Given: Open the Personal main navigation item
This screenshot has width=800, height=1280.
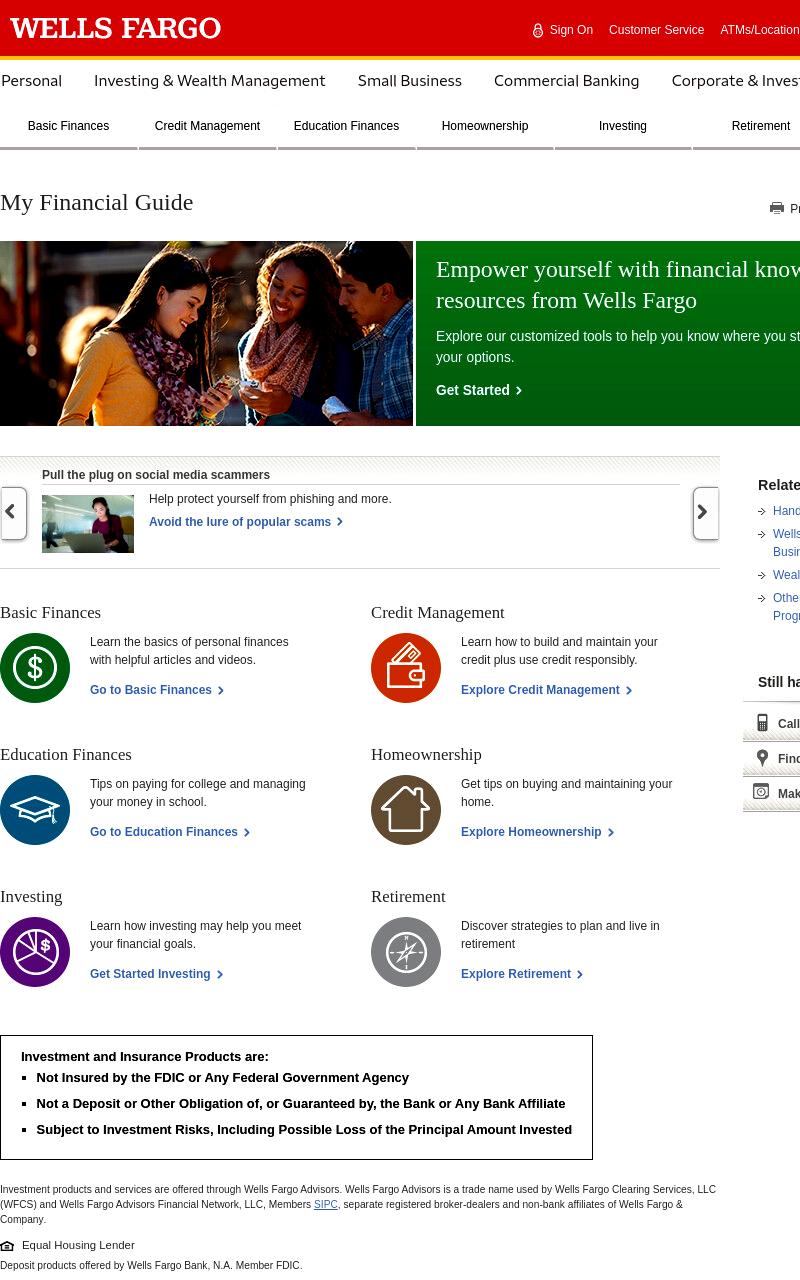Looking at the screenshot, I should [31, 81].
